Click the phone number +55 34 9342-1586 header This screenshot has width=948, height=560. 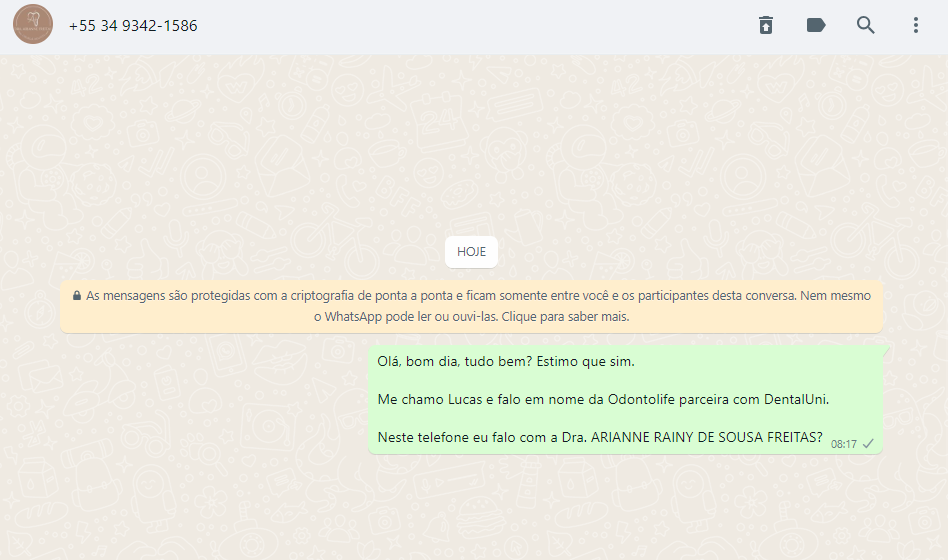point(133,26)
